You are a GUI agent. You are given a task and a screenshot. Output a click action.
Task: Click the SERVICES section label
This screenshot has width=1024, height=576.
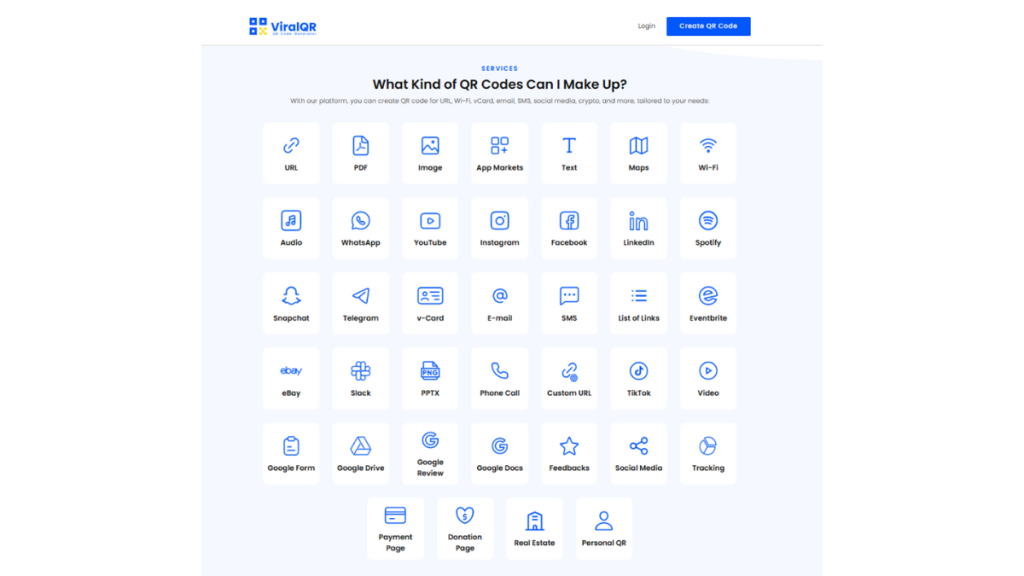[500, 69]
